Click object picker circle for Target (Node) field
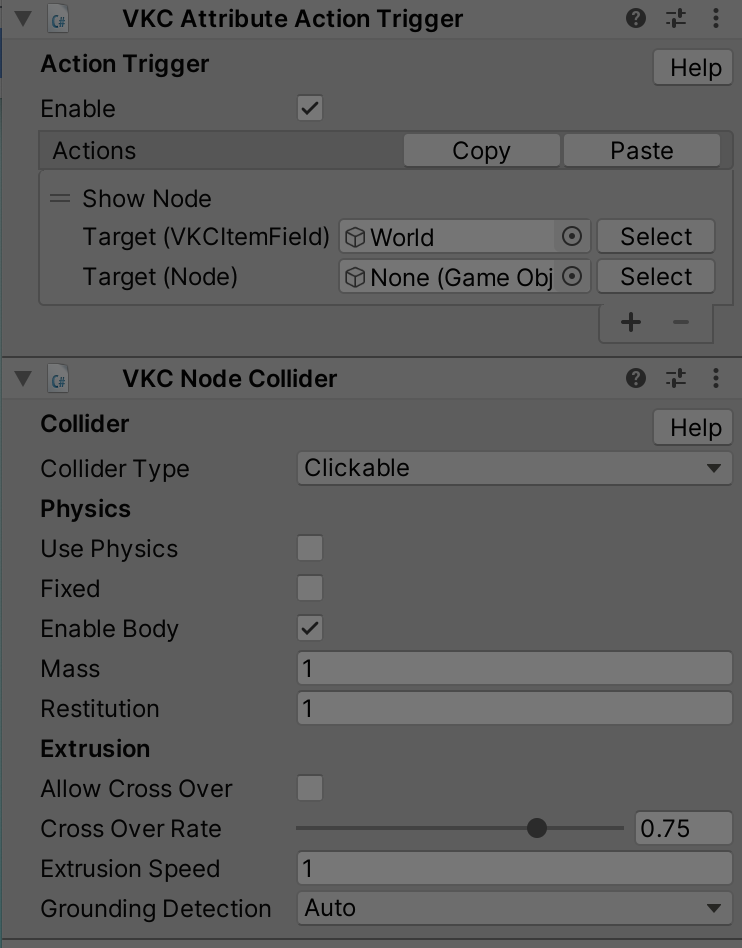This screenshot has height=948, width=742. [x=571, y=277]
